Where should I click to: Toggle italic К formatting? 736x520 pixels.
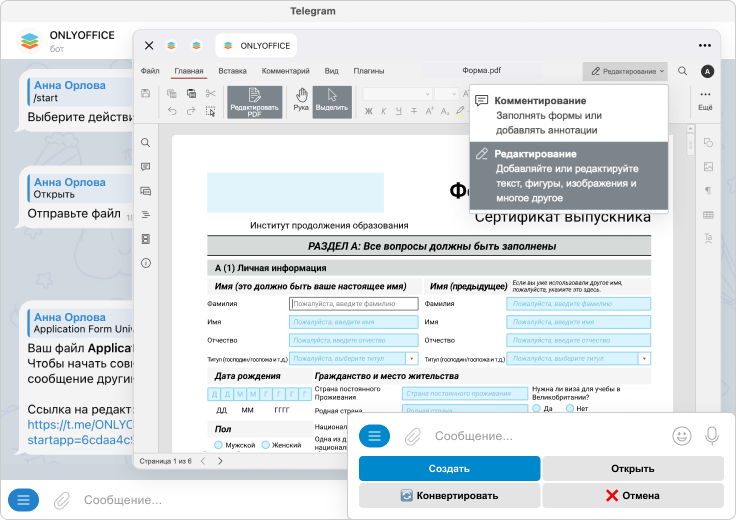[x=384, y=111]
